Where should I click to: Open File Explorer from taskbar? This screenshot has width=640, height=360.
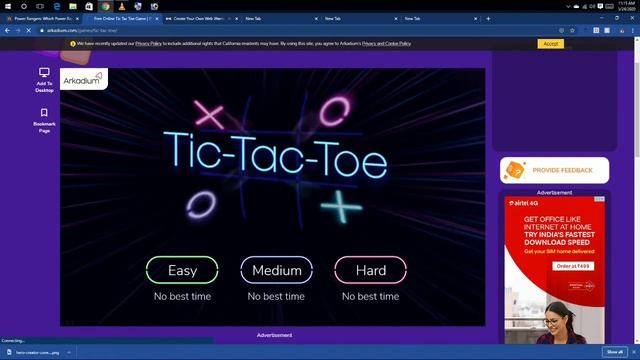click(73, 6)
